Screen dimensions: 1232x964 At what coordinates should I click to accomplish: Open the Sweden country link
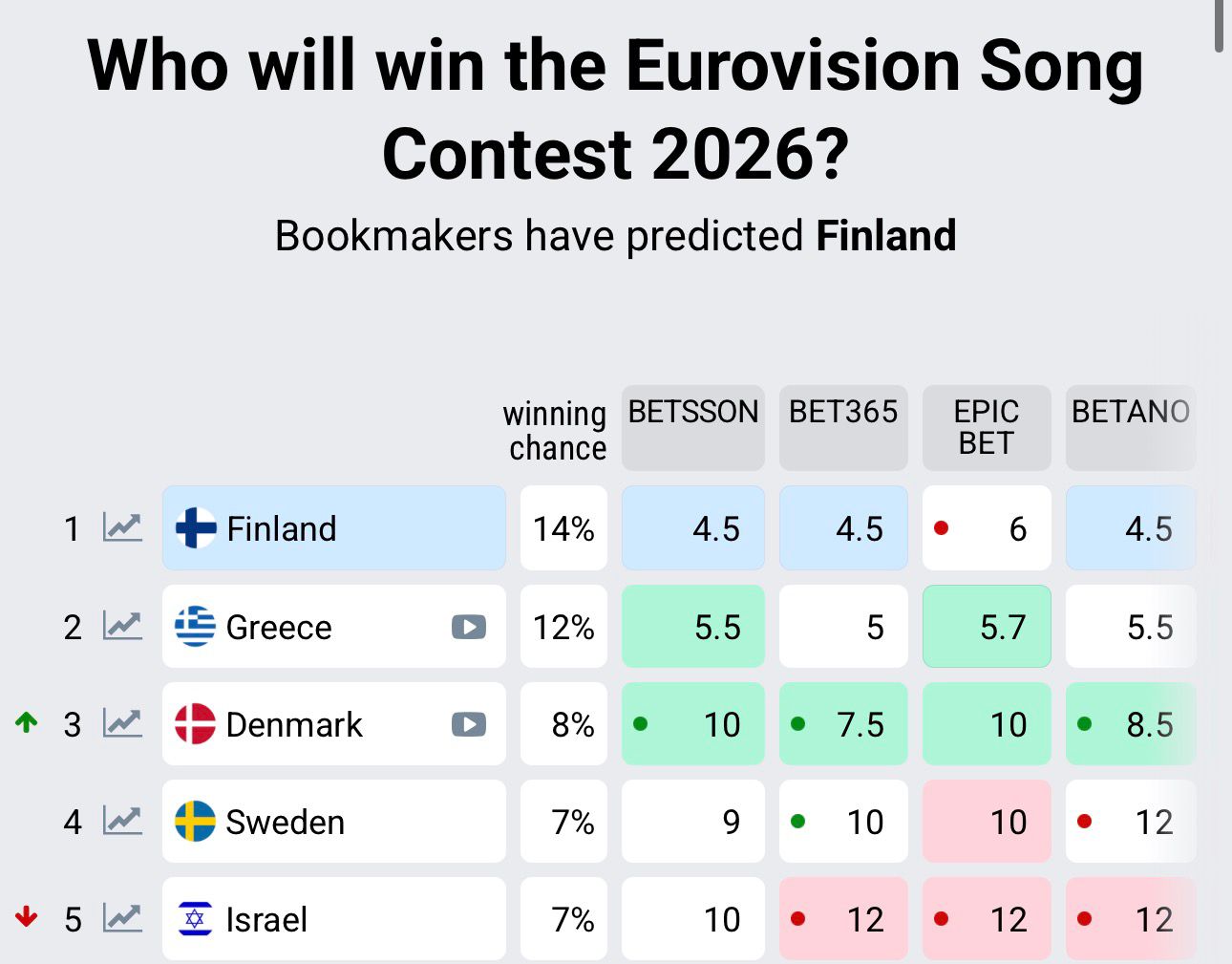[x=285, y=822]
